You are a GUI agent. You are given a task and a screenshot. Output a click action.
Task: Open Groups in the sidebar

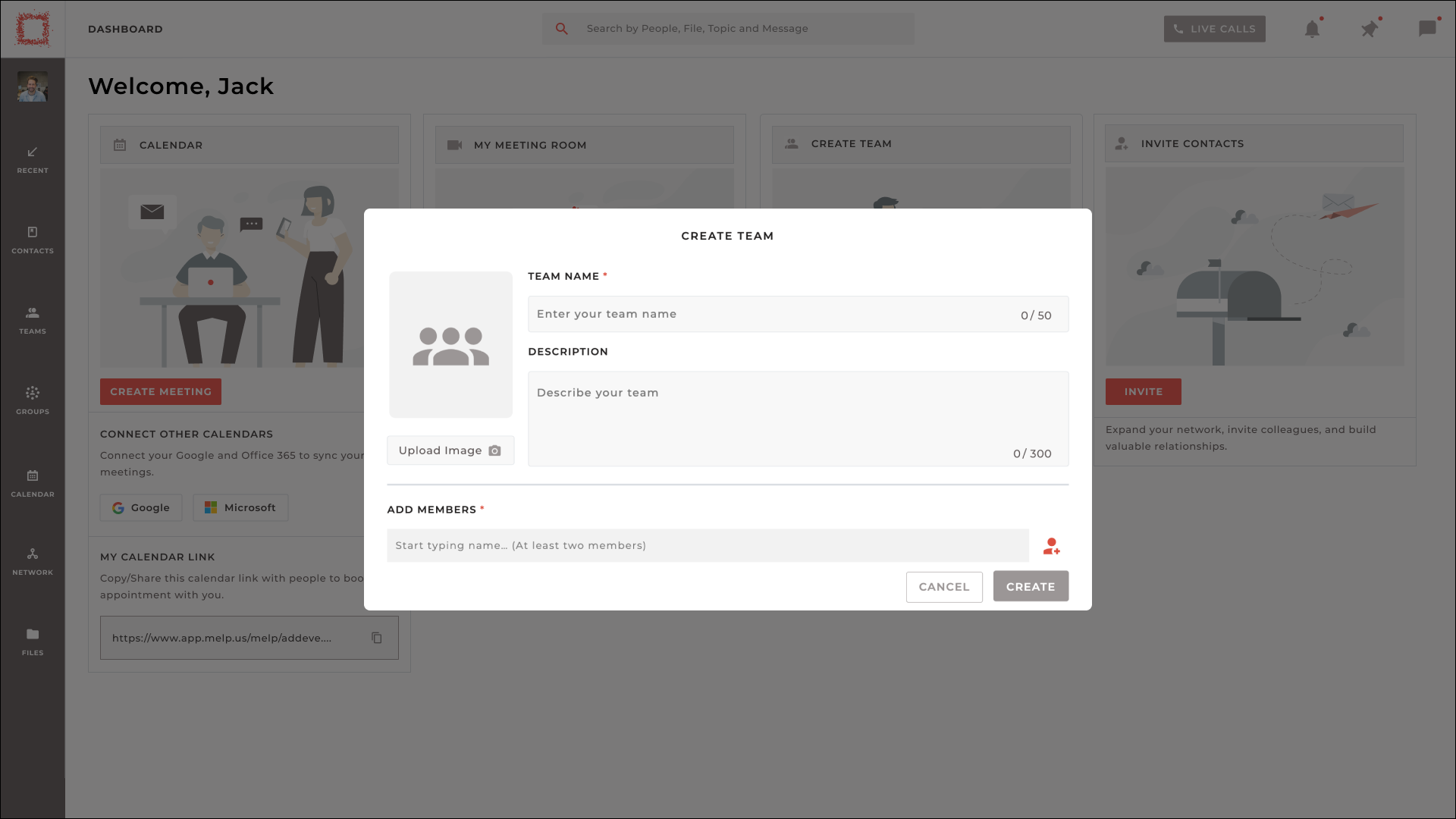33,401
